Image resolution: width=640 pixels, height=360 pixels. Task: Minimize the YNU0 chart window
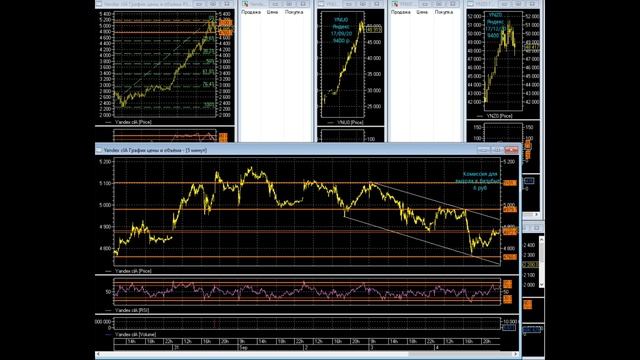tap(349, 3)
